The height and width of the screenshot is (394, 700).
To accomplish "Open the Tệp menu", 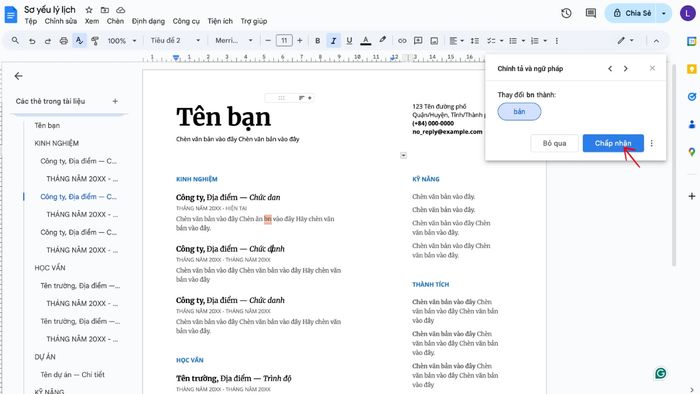I will [31, 21].
